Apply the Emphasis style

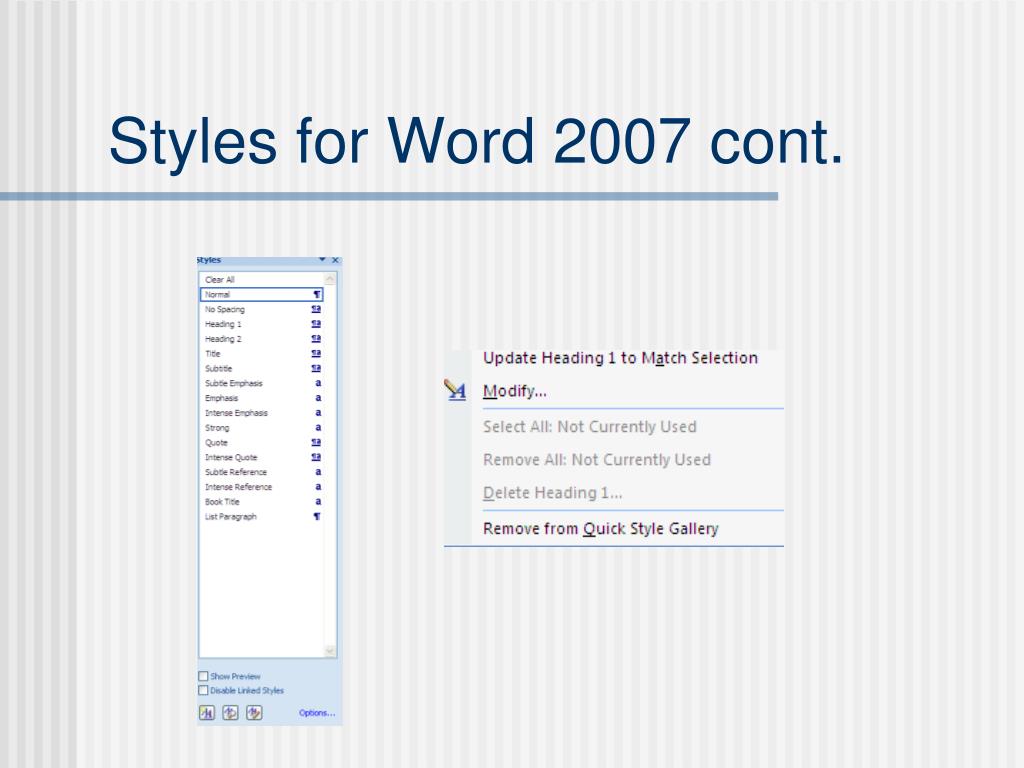[261, 398]
